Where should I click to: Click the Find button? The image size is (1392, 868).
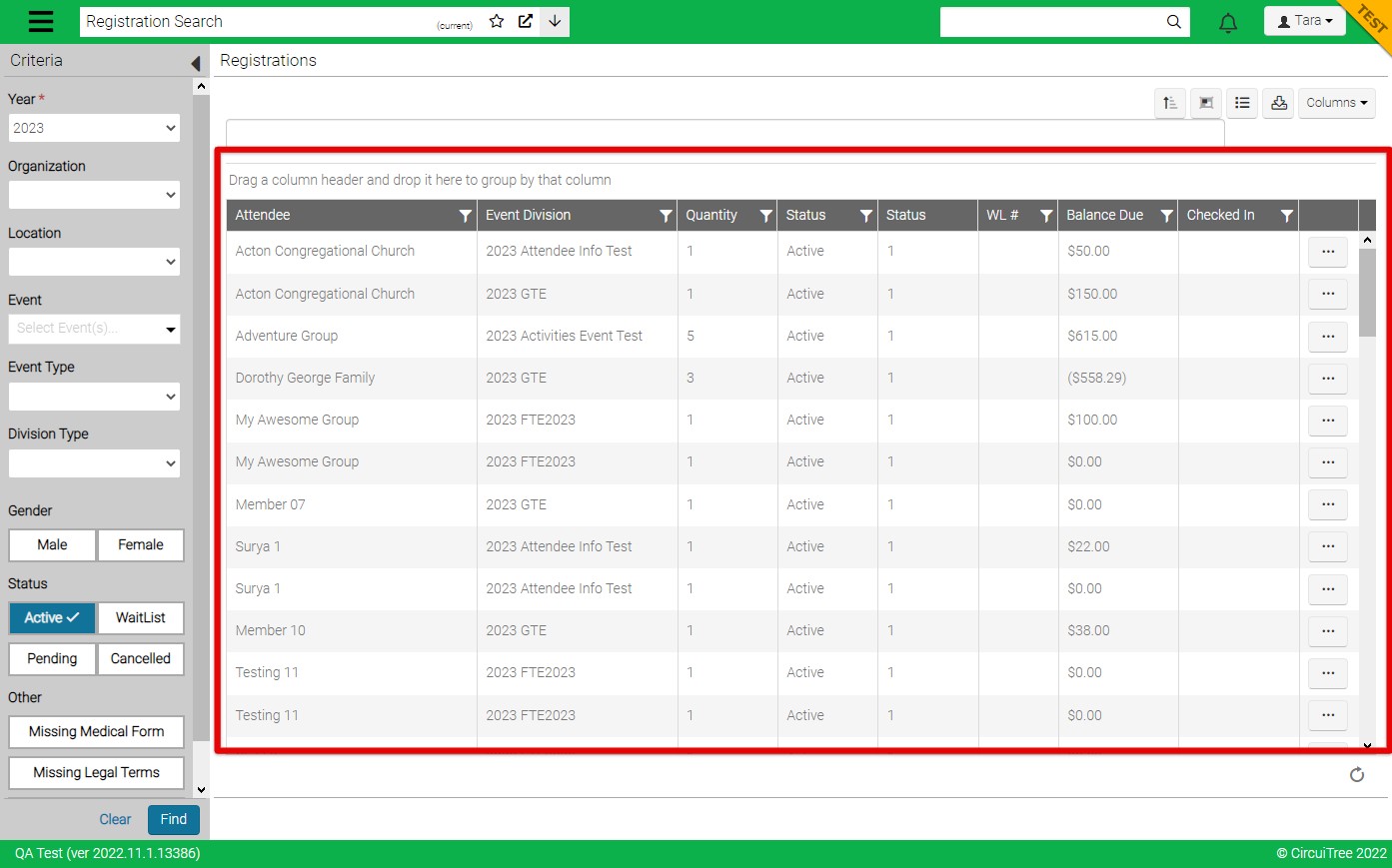[x=174, y=820]
